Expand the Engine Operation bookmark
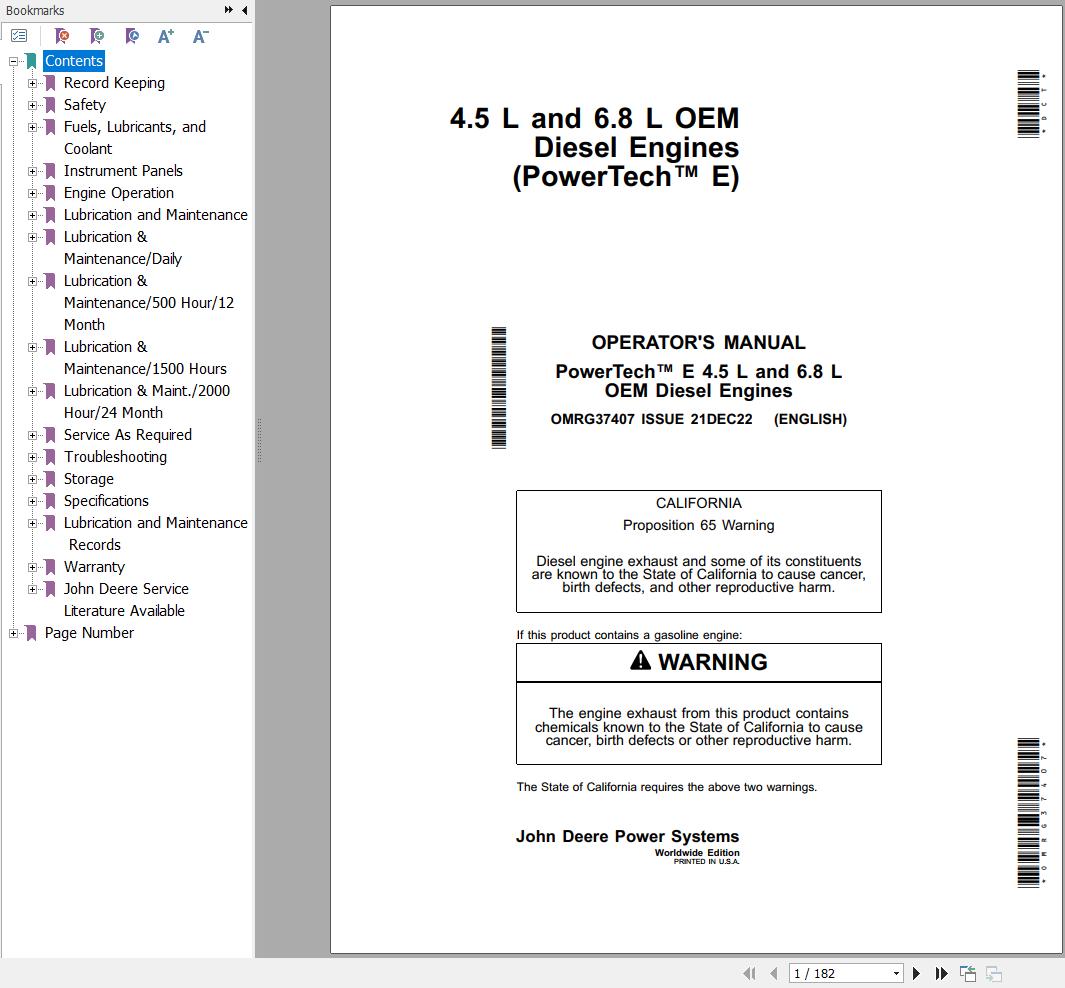The width and height of the screenshot is (1065, 988). pos(32,194)
